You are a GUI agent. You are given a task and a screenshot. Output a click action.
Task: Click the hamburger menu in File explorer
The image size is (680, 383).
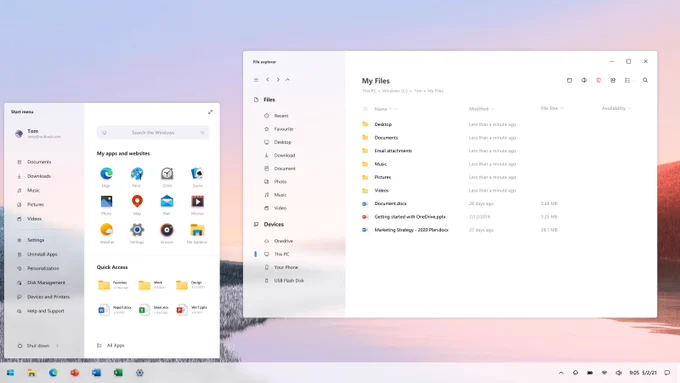coord(256,80)
